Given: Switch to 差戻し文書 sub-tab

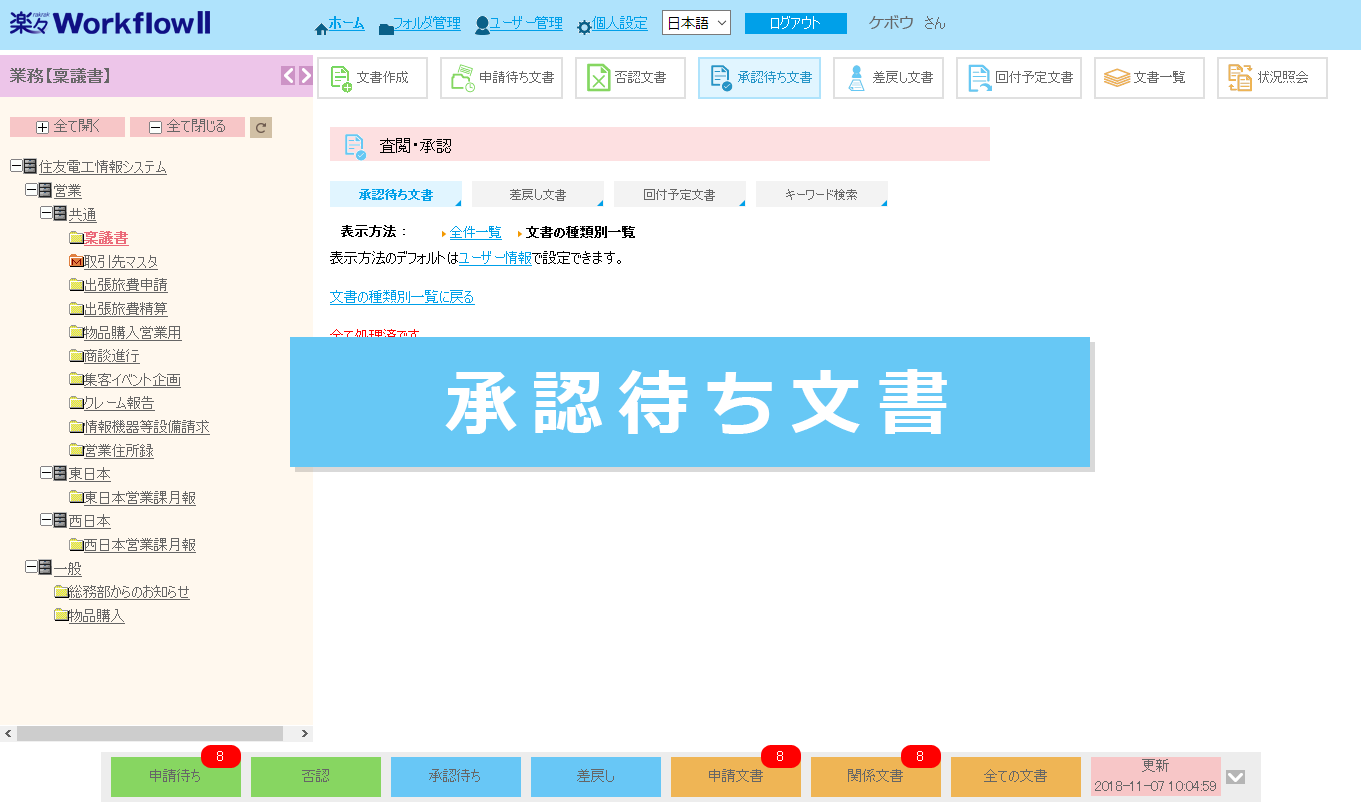Looking at the screenshot, I should point(538,194).
